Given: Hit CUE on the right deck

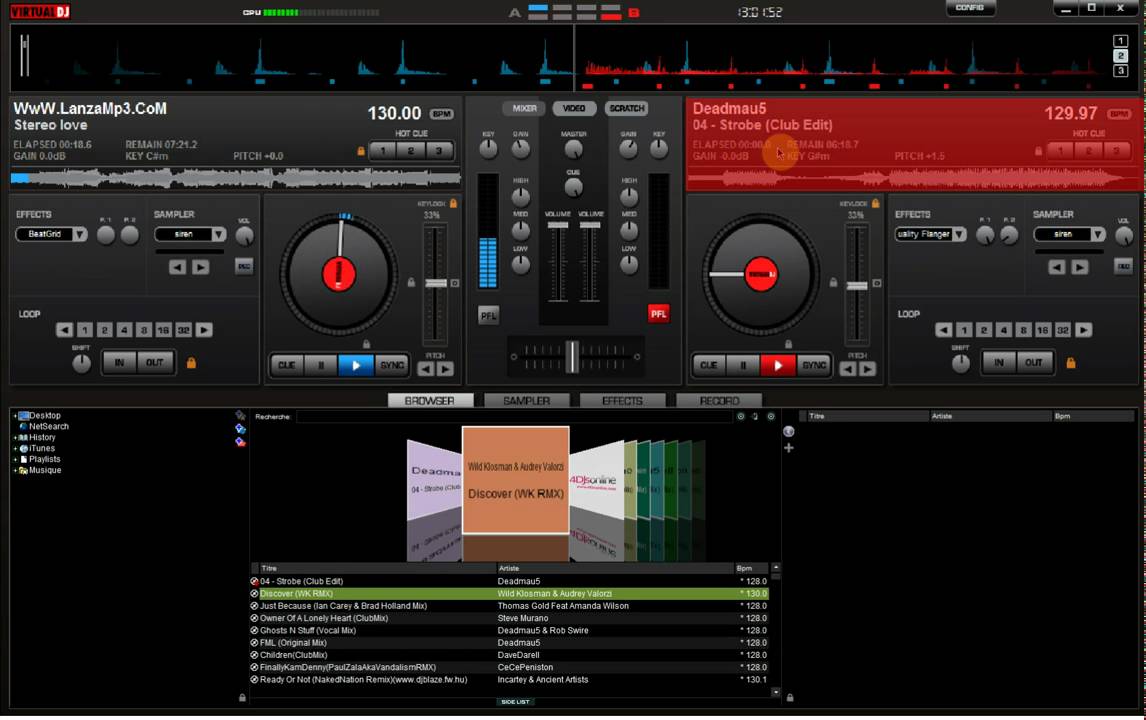Looking at the screenshot, I should point(708,365).
